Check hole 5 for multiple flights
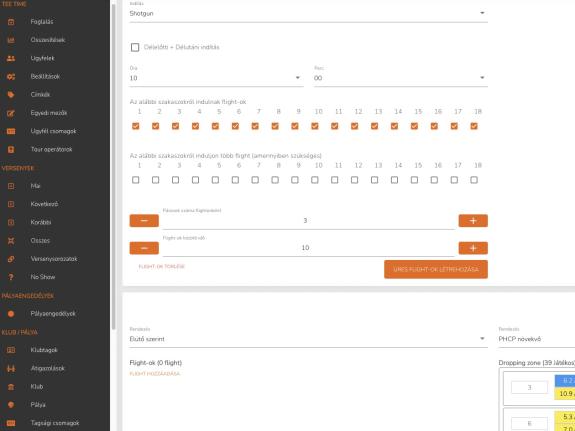Viewport: 575px width, 431px height. click(x=215, y=180)
